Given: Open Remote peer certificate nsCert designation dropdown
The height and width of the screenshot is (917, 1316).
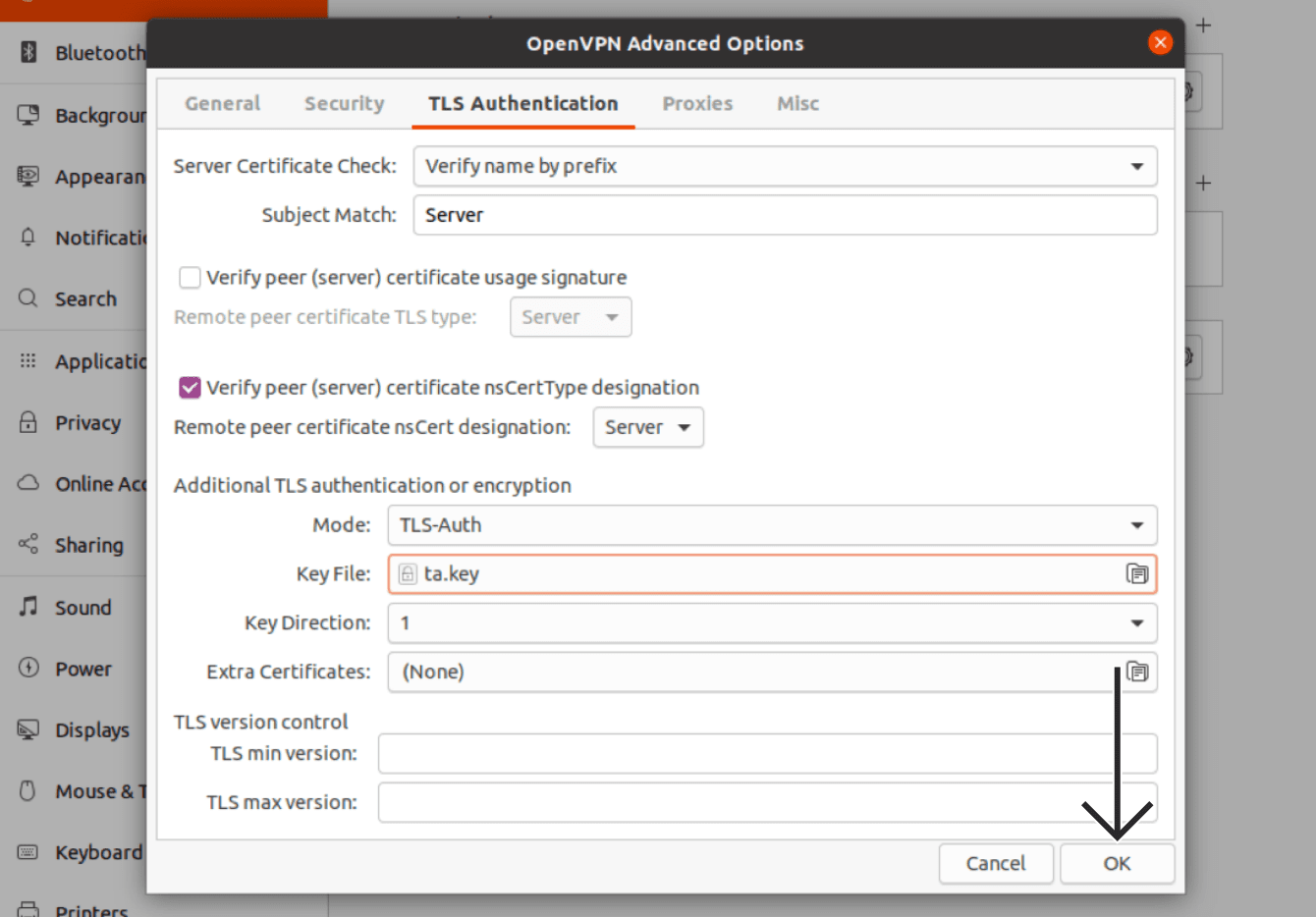Looking at the screenshot, I should (x=648, y=427).
